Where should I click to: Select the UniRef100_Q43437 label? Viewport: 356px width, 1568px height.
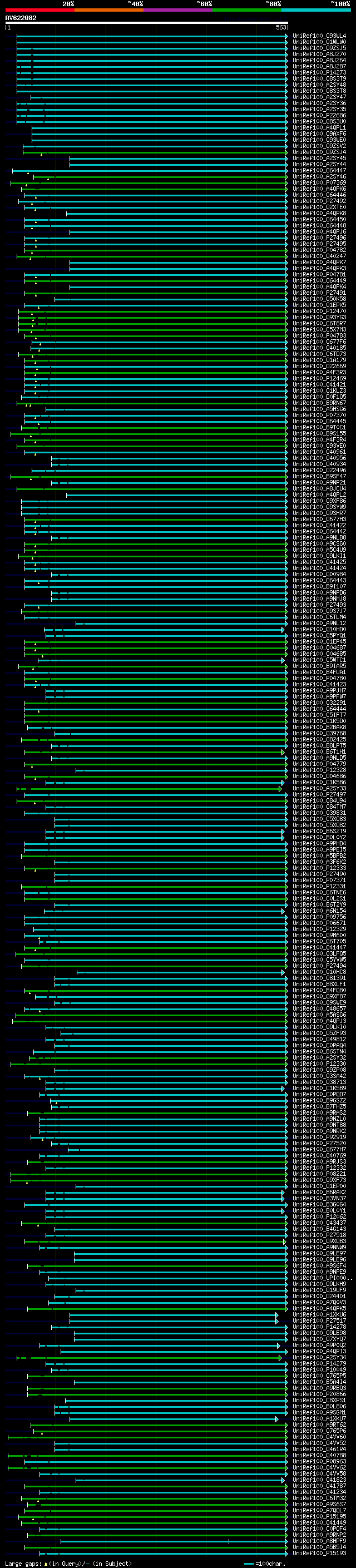pos(319,1222)
